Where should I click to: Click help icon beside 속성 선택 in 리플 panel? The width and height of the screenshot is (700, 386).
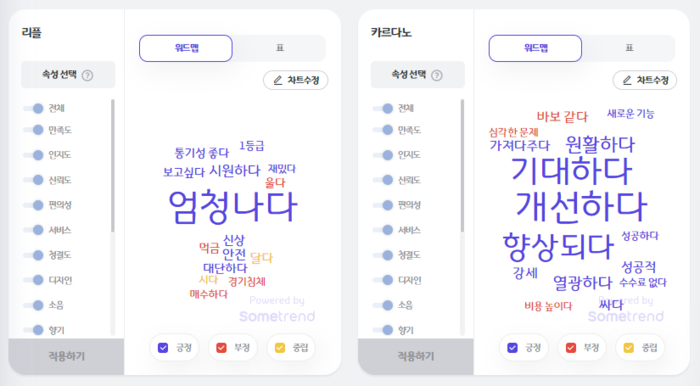(88, 75)
